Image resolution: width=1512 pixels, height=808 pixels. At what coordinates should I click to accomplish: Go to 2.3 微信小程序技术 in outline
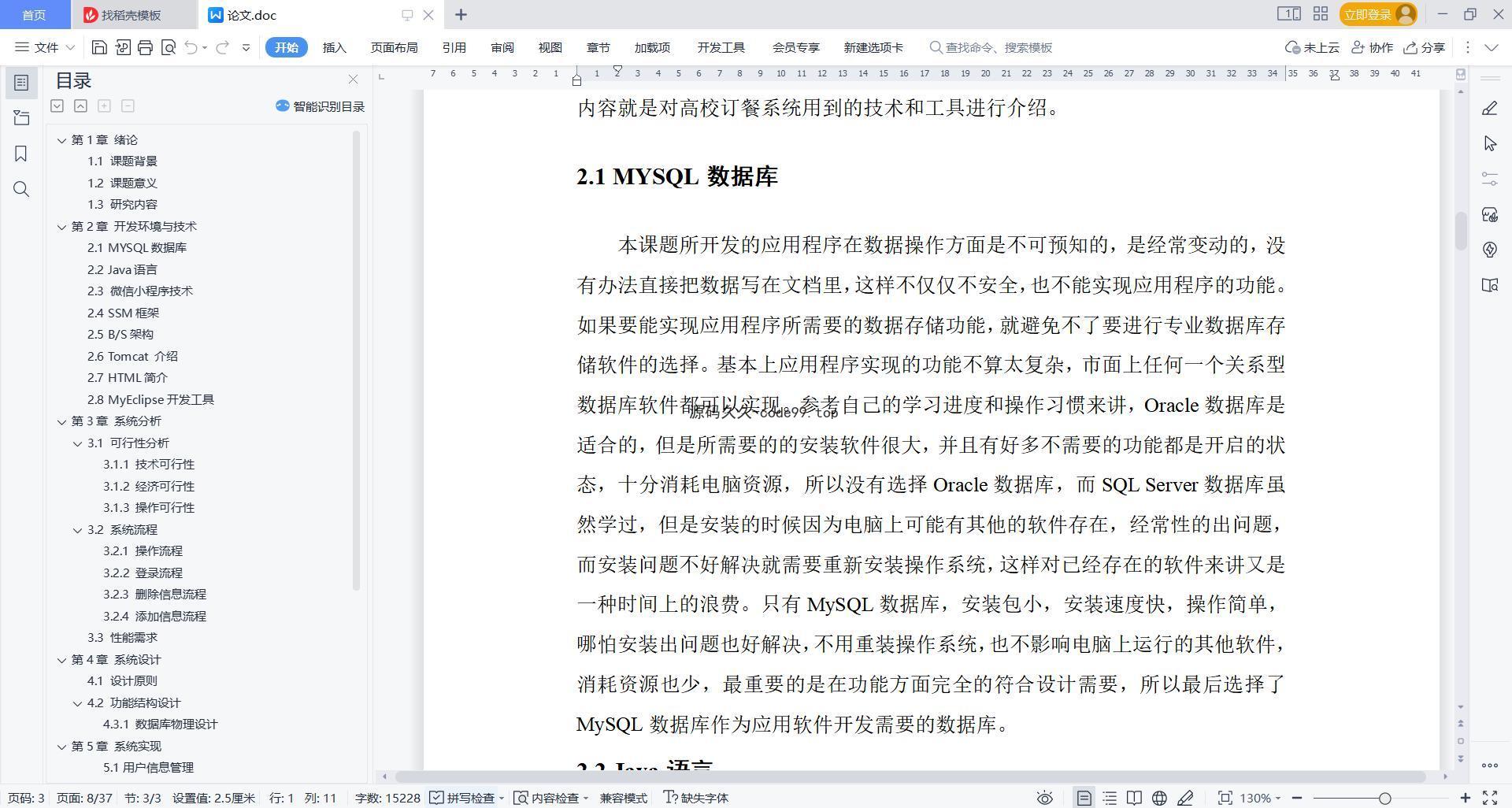[140, 291]
